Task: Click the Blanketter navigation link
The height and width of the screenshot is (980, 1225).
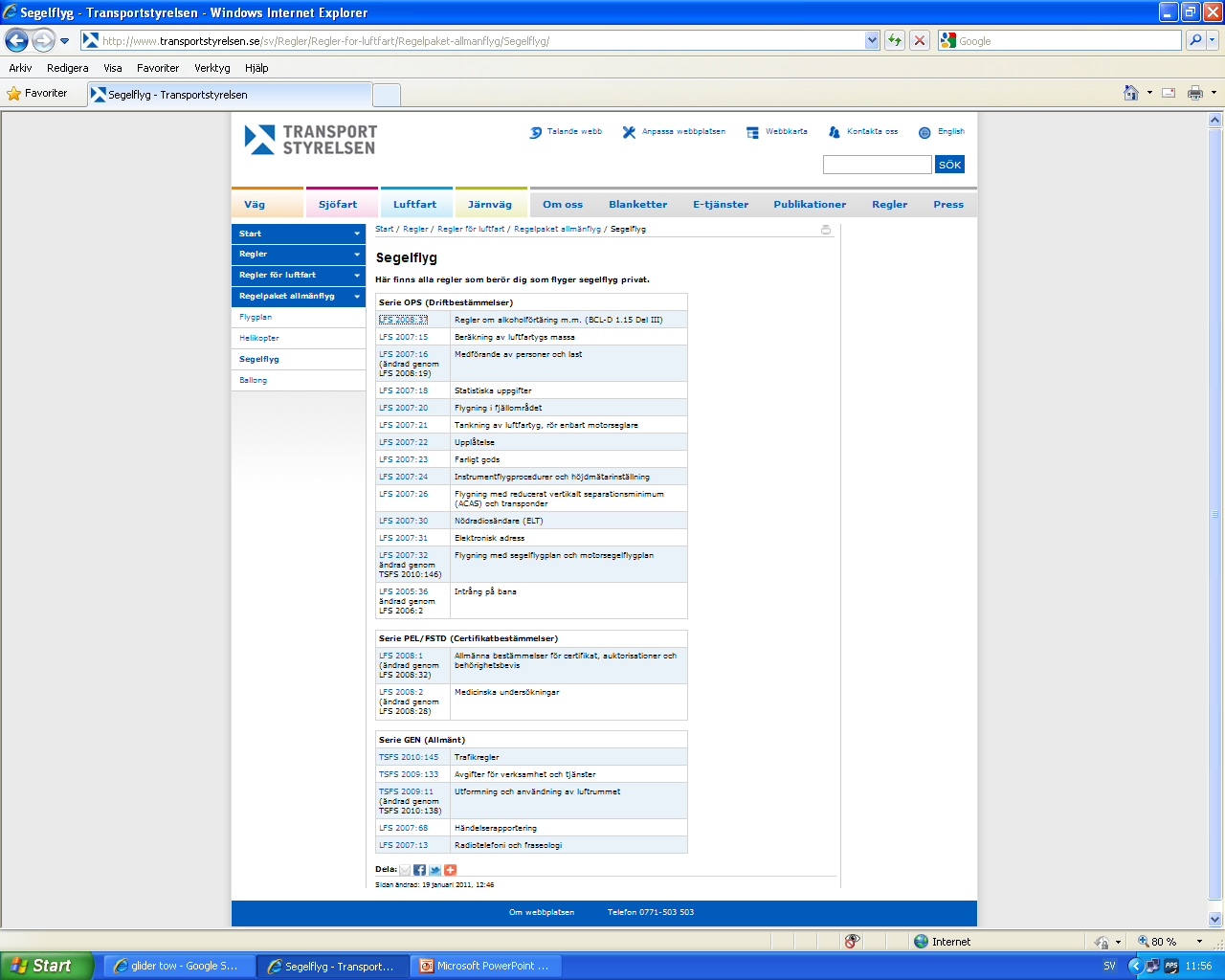Action: point(638,204)
